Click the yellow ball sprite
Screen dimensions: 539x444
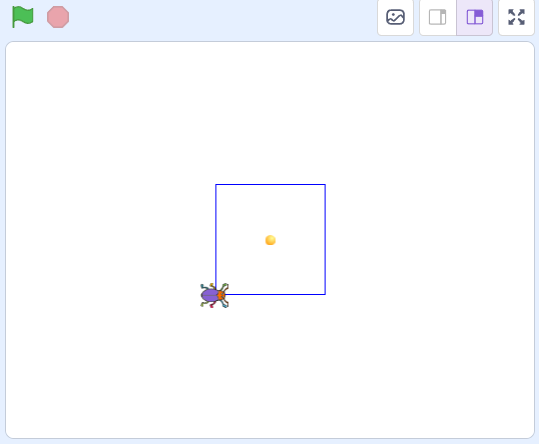[x=271, y=240]
